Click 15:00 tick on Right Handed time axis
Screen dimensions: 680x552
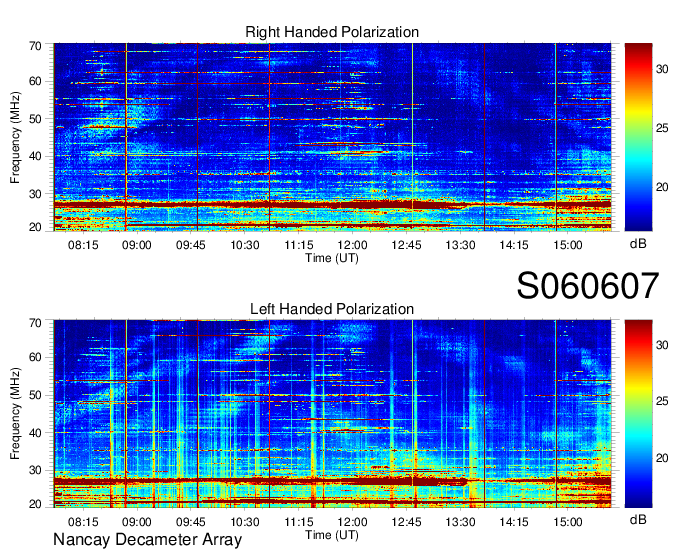(568, 245)
